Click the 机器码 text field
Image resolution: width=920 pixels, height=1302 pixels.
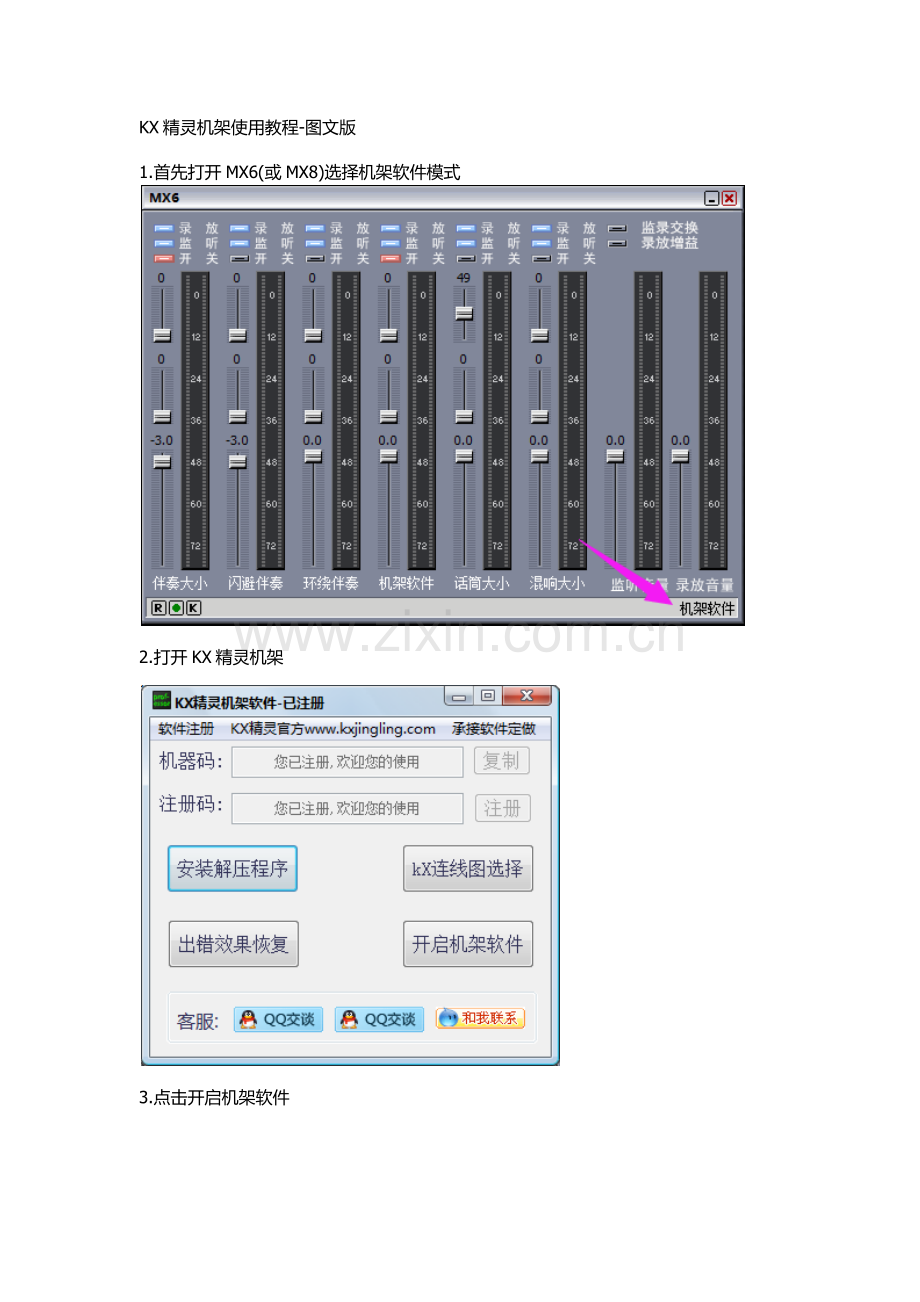[x=347, y=762]
